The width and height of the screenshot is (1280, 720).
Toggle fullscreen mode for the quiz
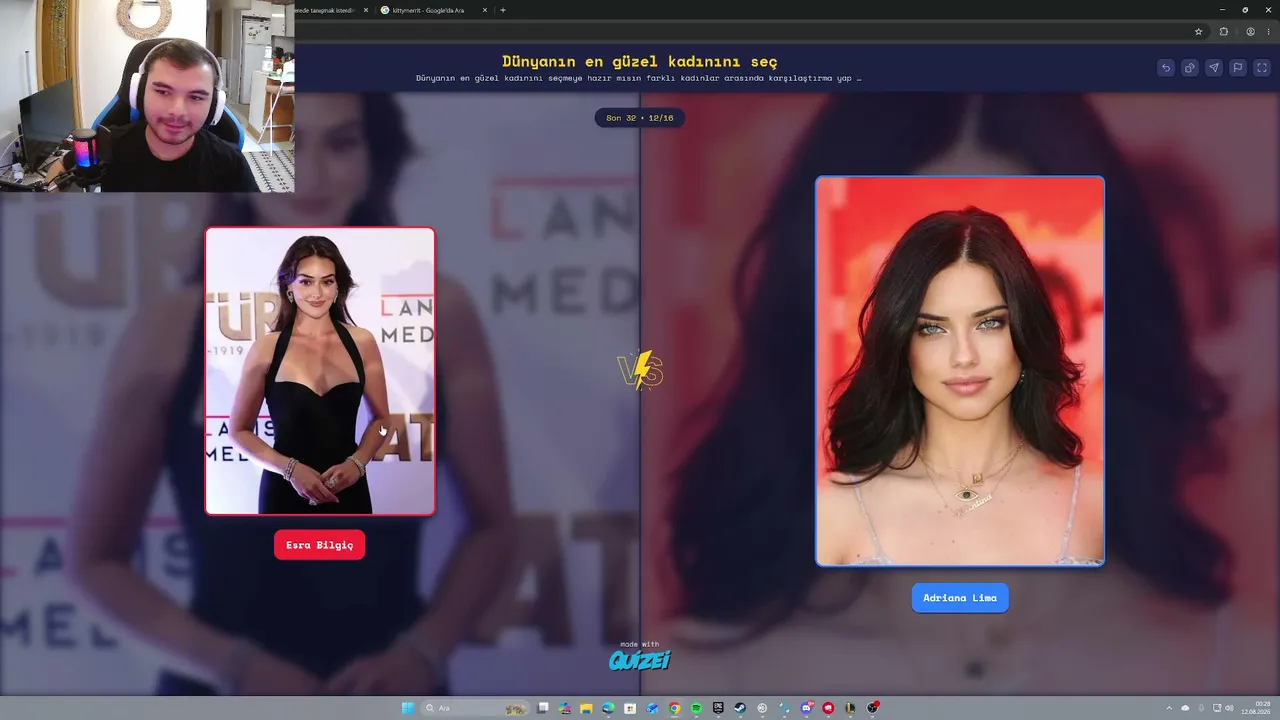(x=1262, y=68)
